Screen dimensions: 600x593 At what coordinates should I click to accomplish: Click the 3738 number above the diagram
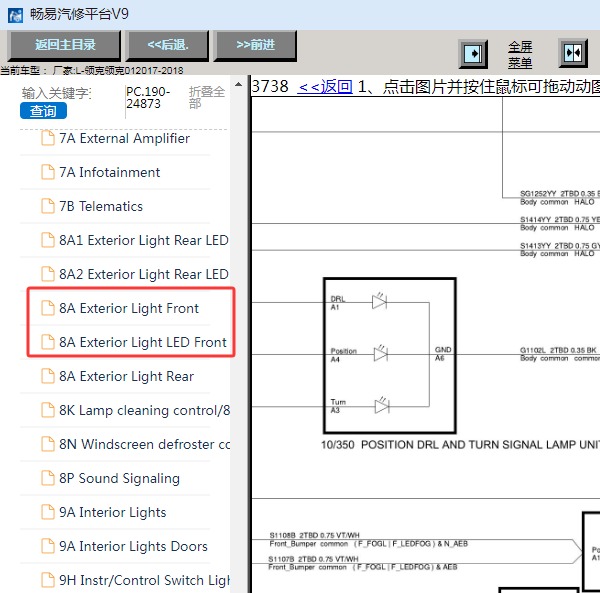click(270, 86)
